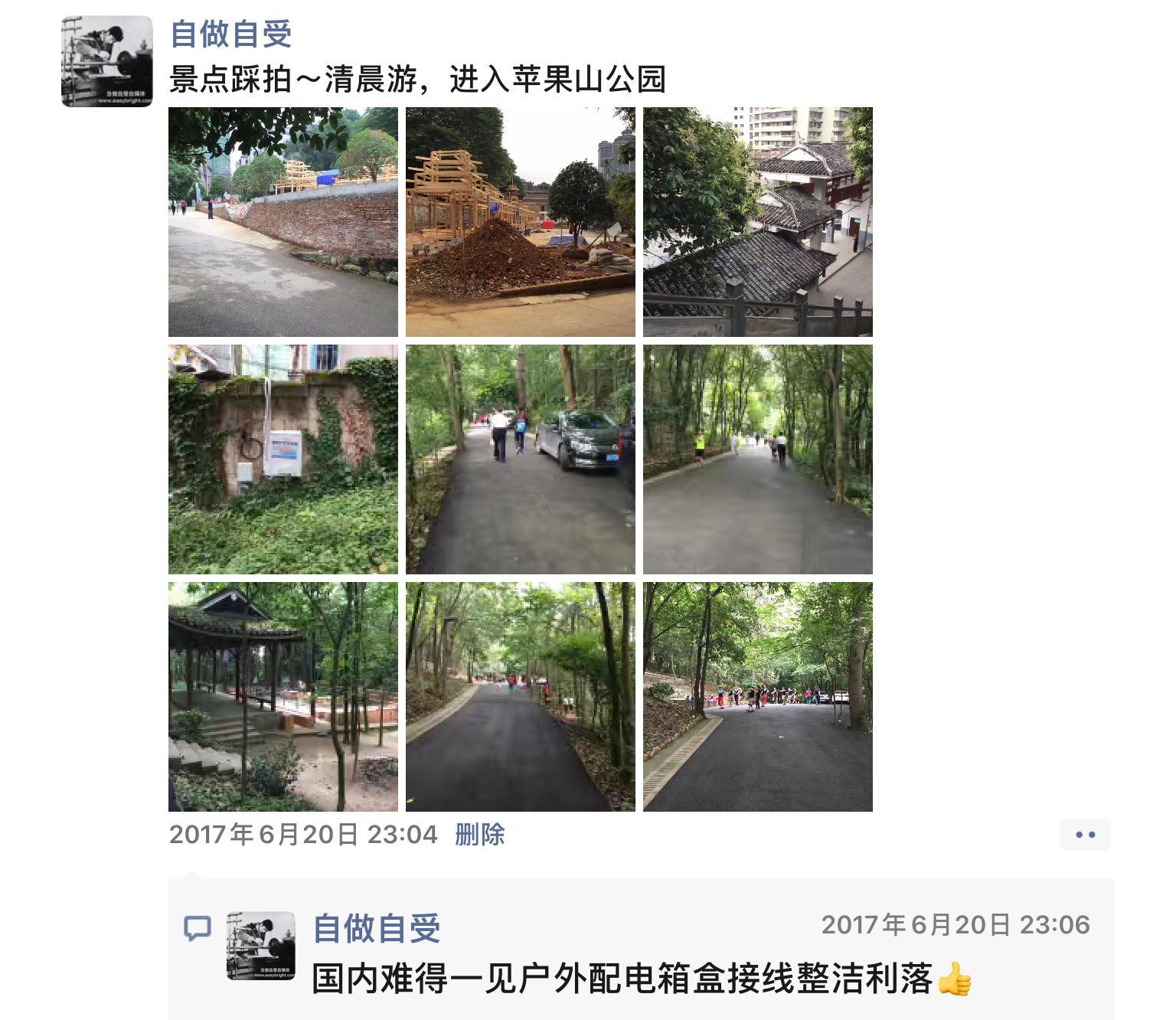View photo of traditional tiled rooftops

pyautogui.click(x=758, y=222)
